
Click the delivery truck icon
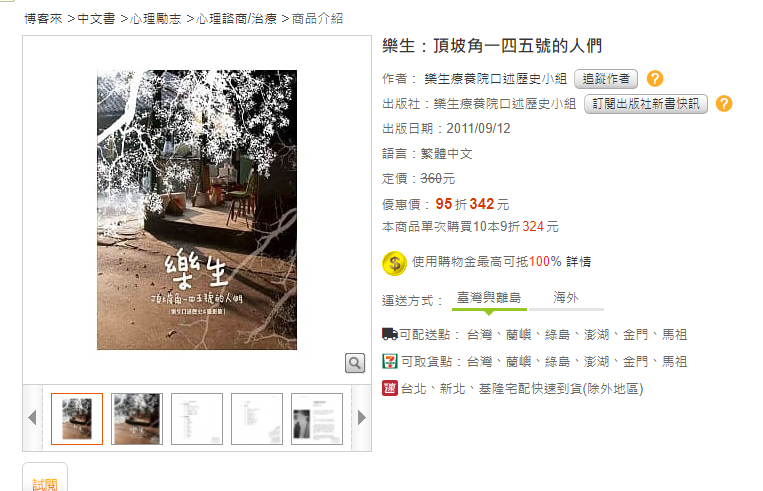tap(390, 334)
